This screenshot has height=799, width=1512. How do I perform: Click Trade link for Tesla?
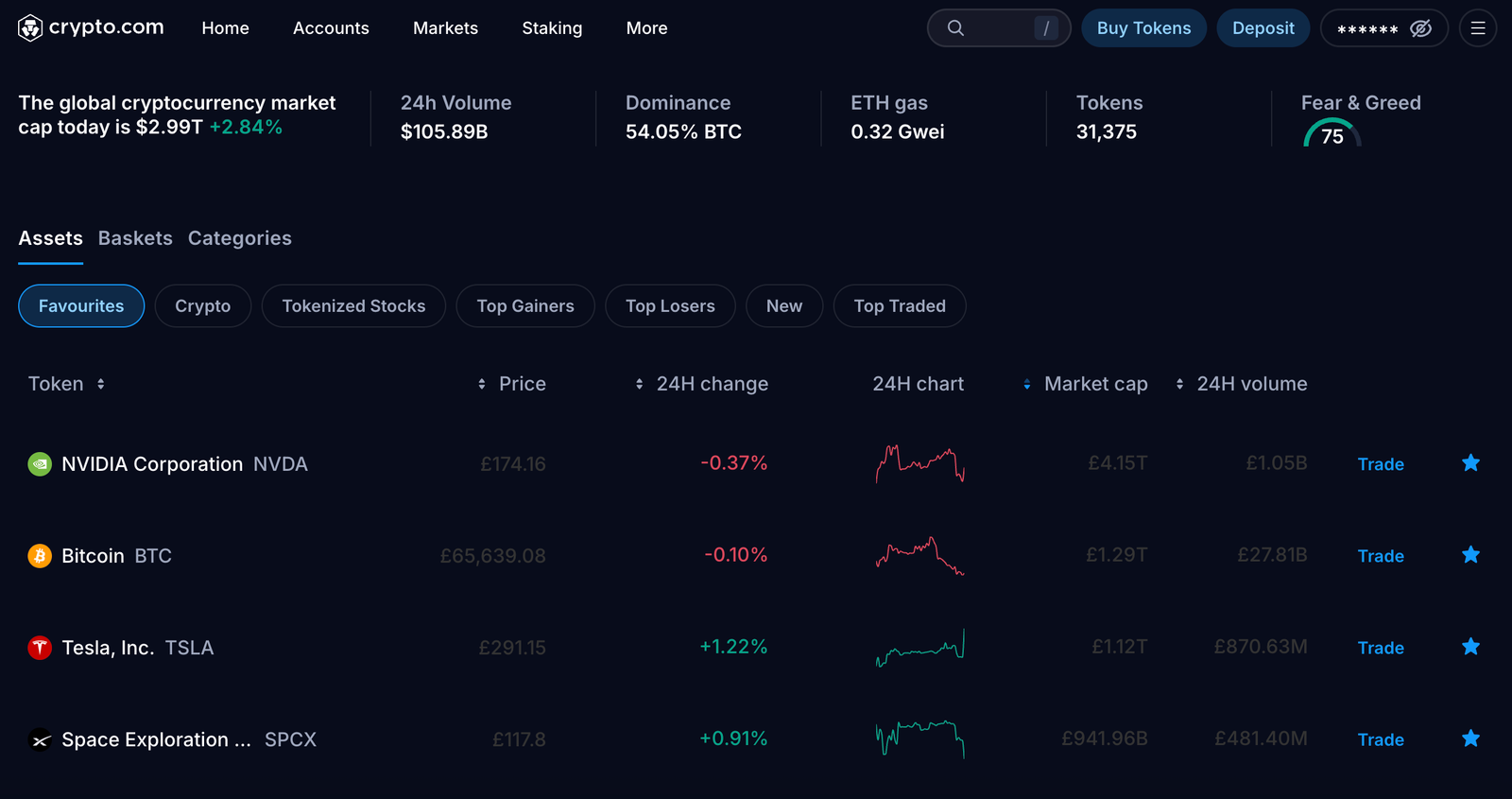[1381, 648]
